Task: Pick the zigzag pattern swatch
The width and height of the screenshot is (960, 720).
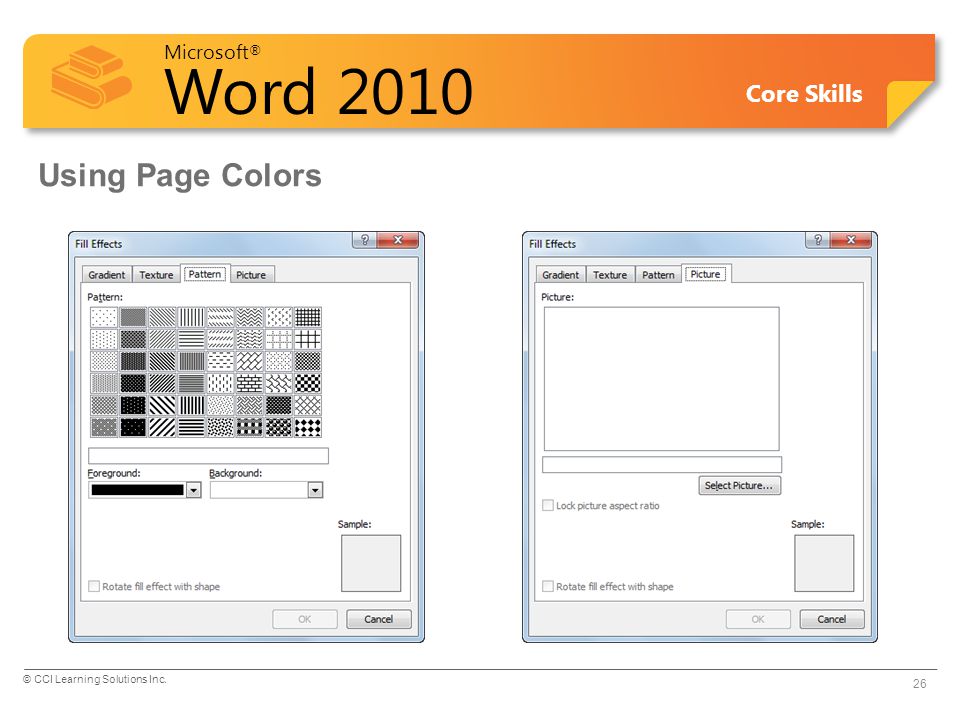Action: pos(250,317)
